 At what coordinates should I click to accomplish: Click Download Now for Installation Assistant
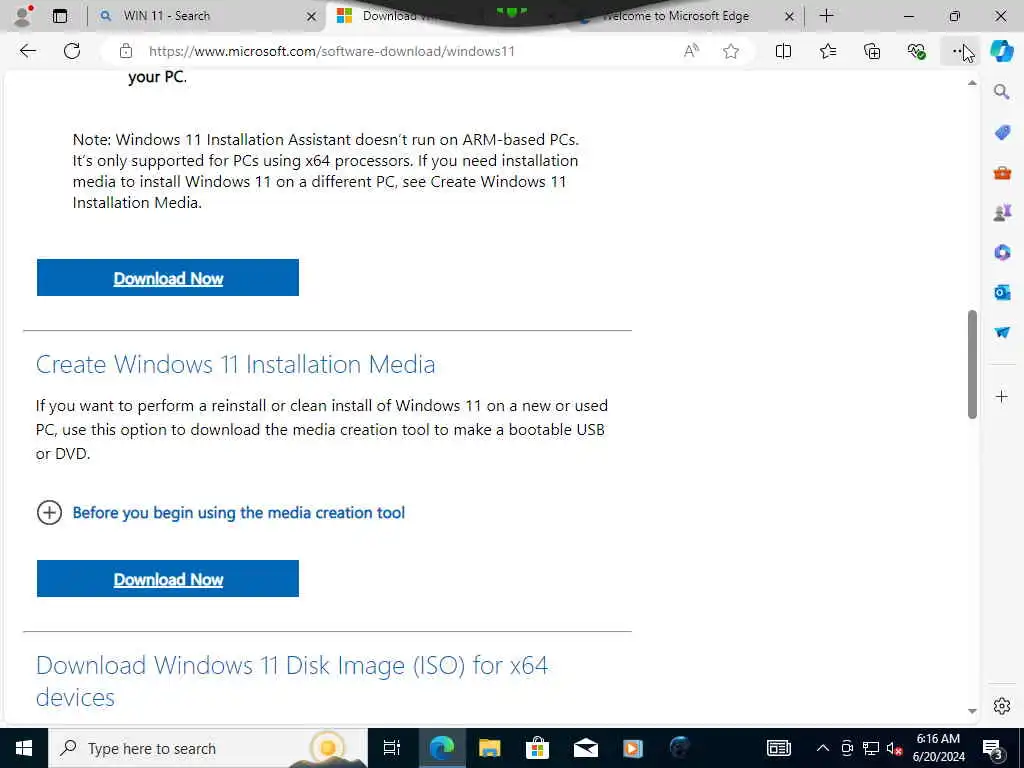coord(168,278)
